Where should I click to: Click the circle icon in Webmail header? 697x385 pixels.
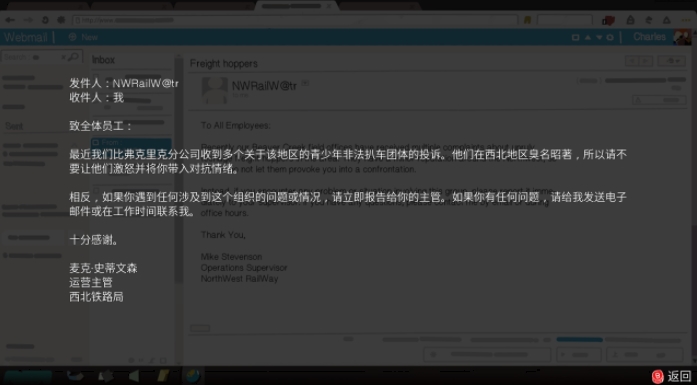point(610,37)
